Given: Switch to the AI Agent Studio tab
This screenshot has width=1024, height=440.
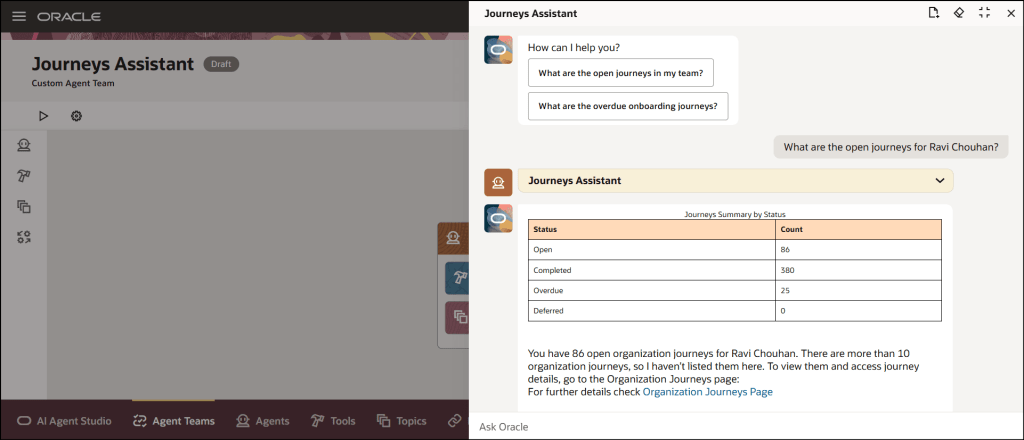Looking at the screenshot, I should [64, 421].
